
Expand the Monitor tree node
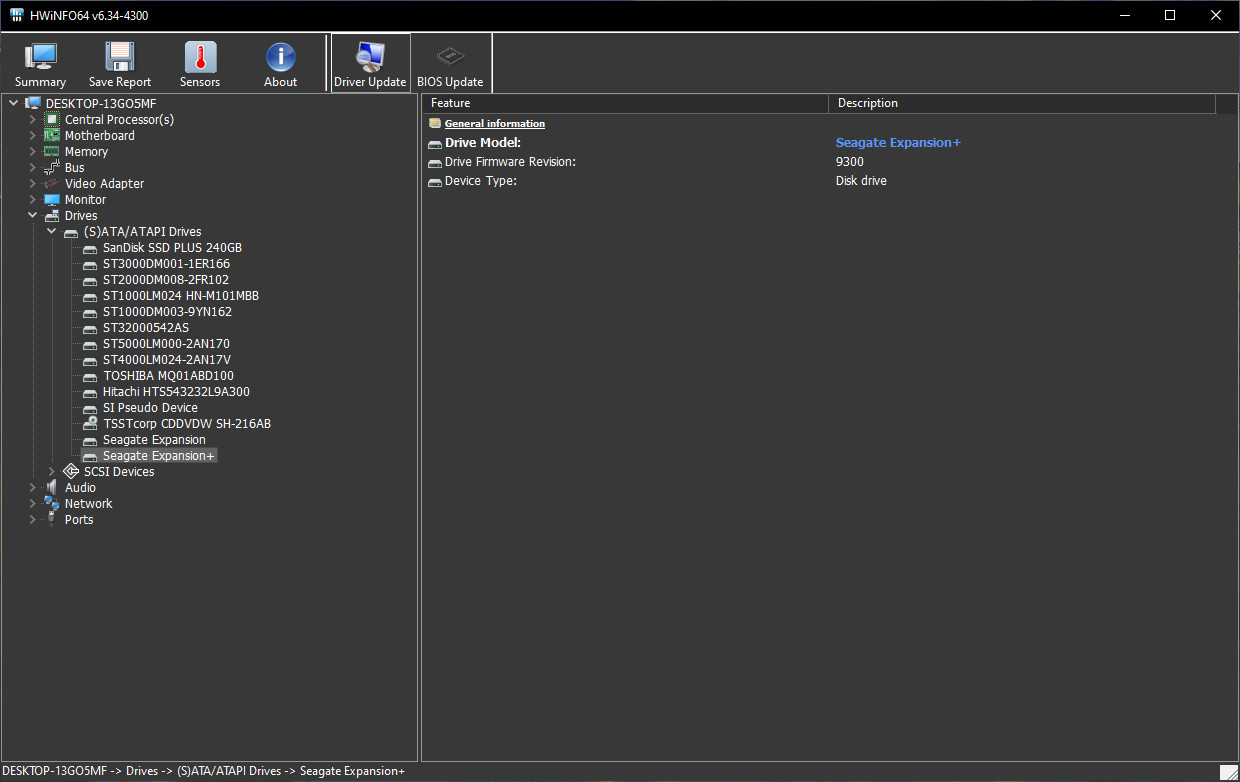pos(32,200)
